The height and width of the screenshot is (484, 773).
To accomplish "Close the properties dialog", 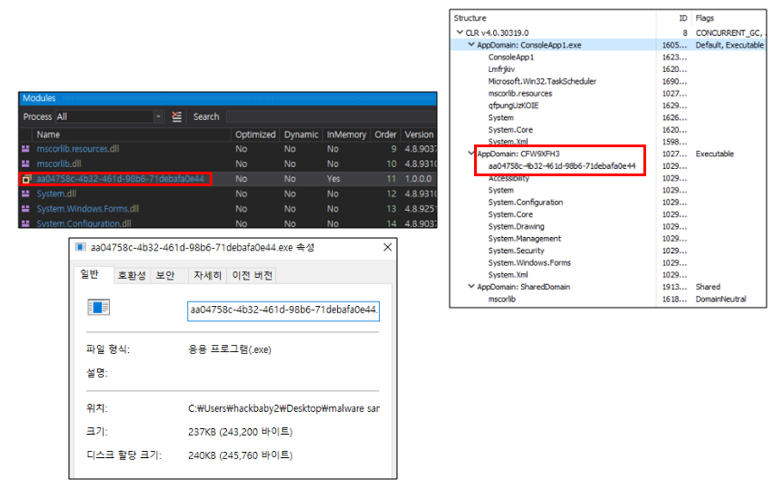I will coord(387,247).
